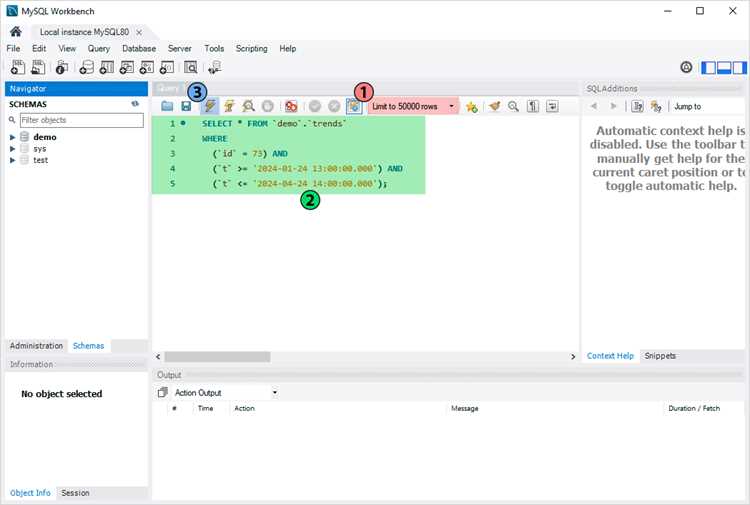The image size is (750, 505).
Task: Reconnect to DBMS icon
Action: (215, 67)
